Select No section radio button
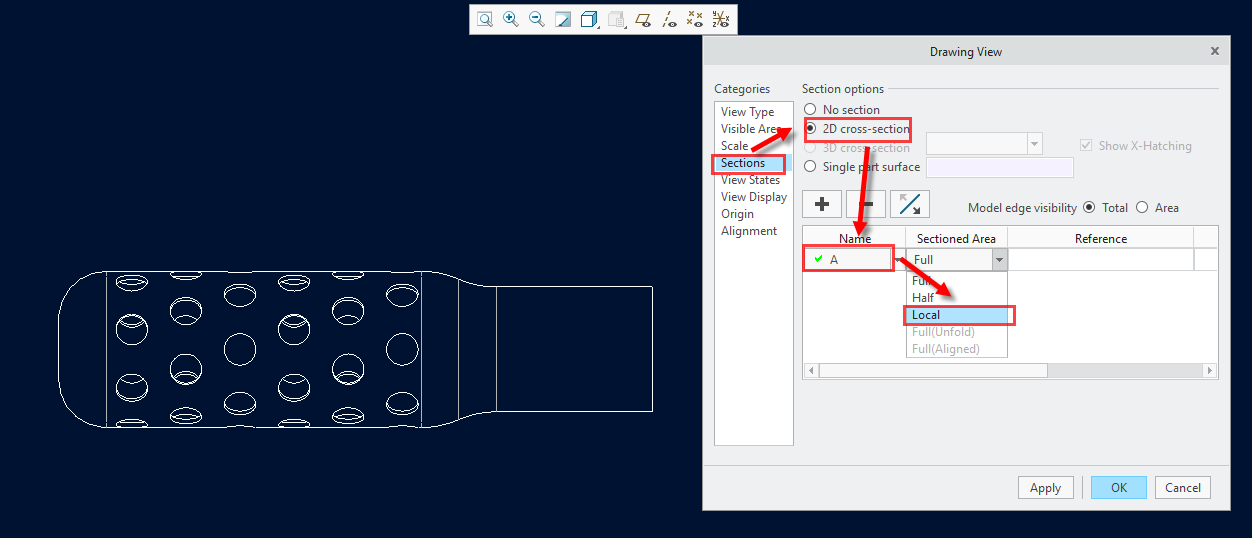Screen dimensions: 1252x538 pyautogui.click(x=810, y=110)
